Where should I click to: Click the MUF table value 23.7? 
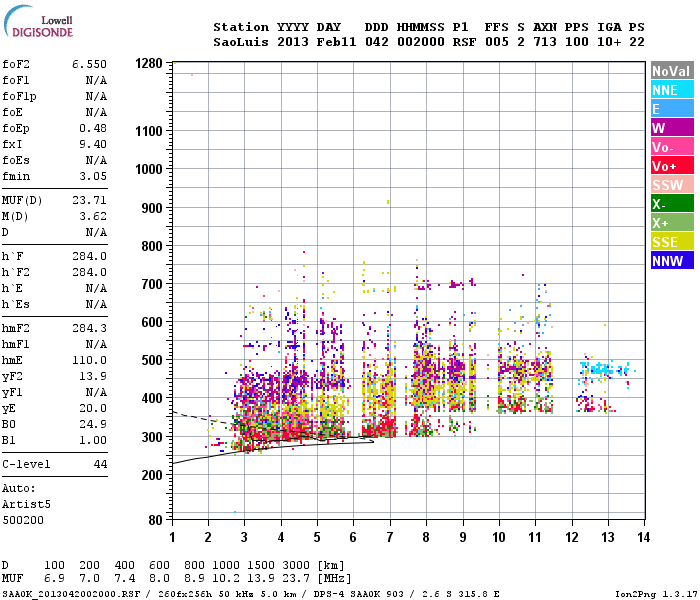tap(296, 579)
